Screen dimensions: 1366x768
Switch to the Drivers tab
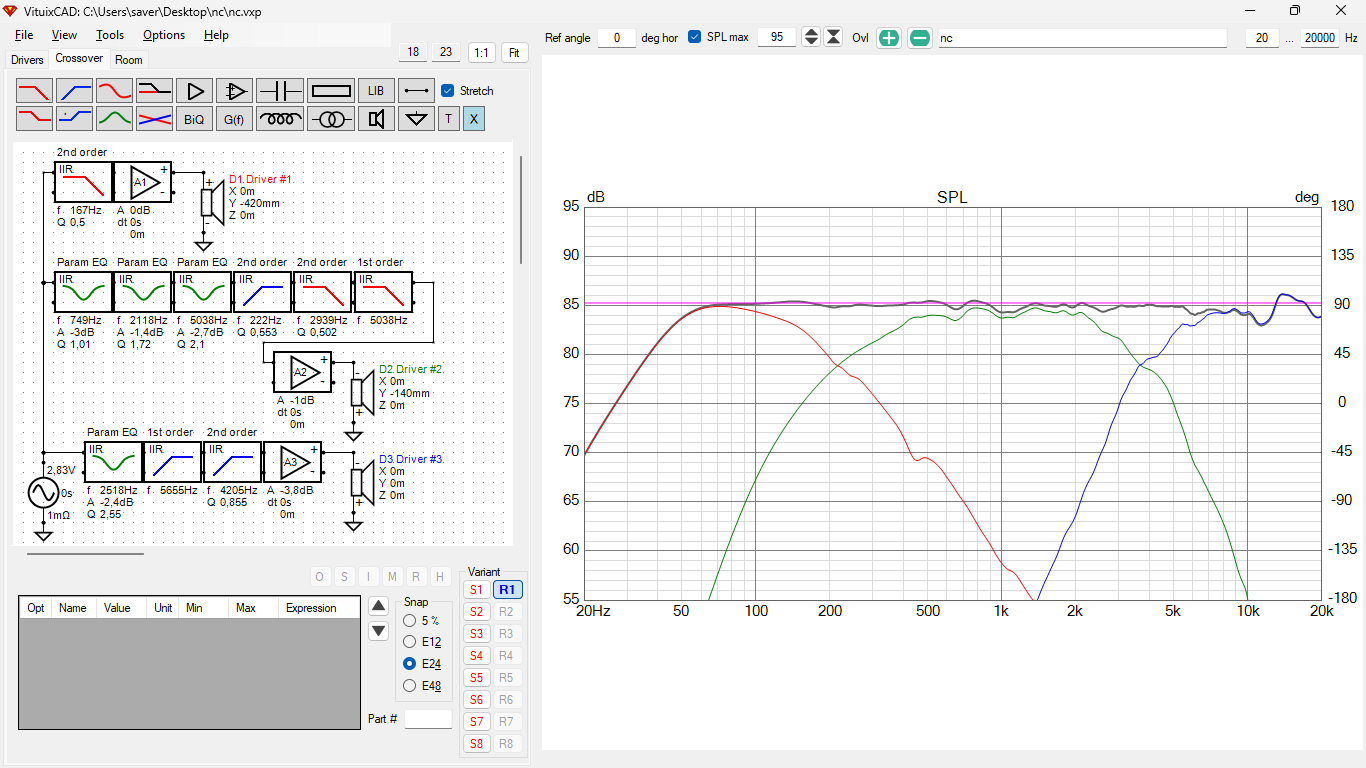coord(27,60)
